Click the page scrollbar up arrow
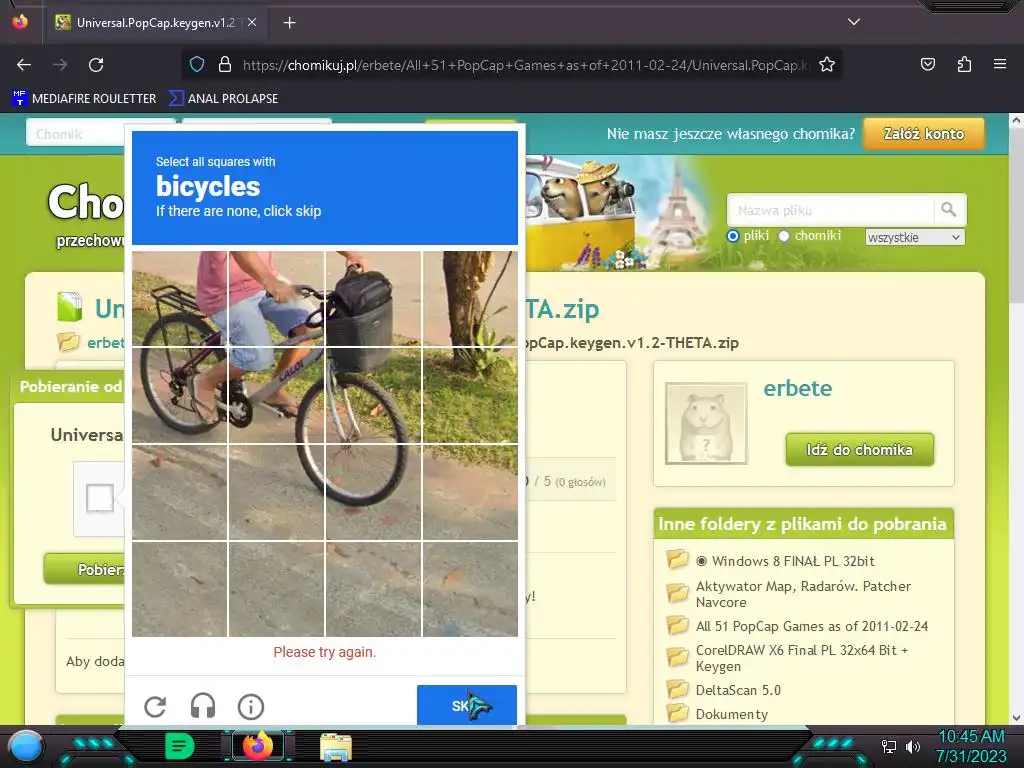The height and width of the screenshot is (768, 1024). [x=1016, y=120]
